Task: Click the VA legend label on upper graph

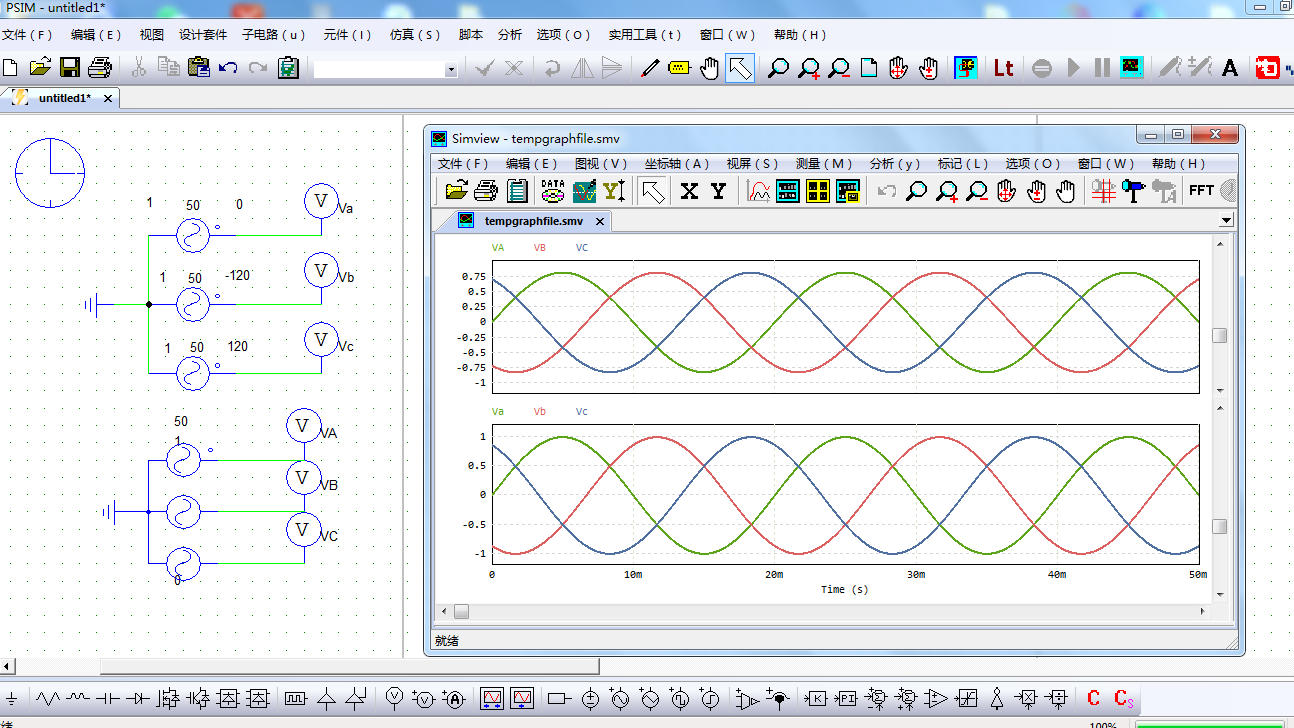Action: point(498,247)
